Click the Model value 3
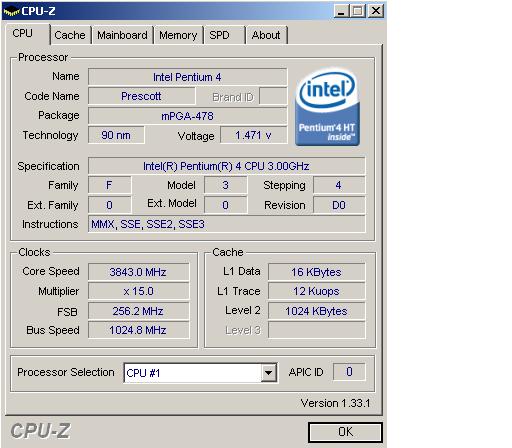Viewport: 512px width, 448px height. tap(226, 185)
